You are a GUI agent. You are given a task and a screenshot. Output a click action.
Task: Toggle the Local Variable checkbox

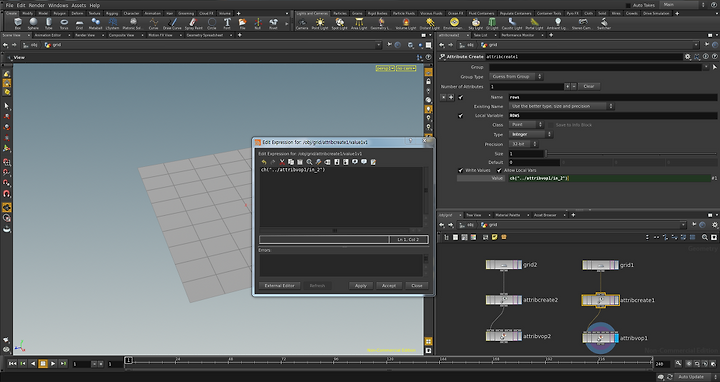tap(461, 116)
